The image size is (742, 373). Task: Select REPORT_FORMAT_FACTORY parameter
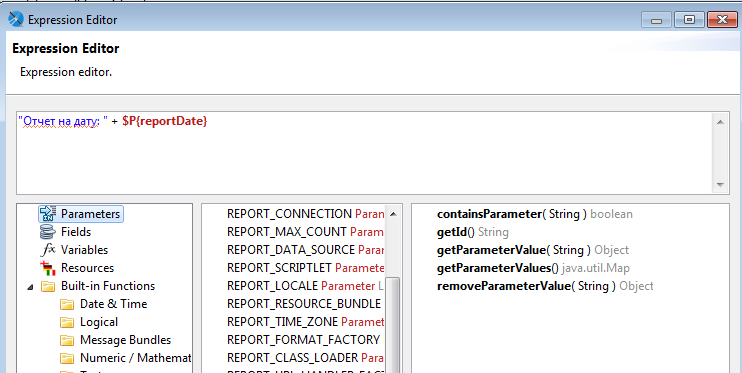click(x=305, y=340)
